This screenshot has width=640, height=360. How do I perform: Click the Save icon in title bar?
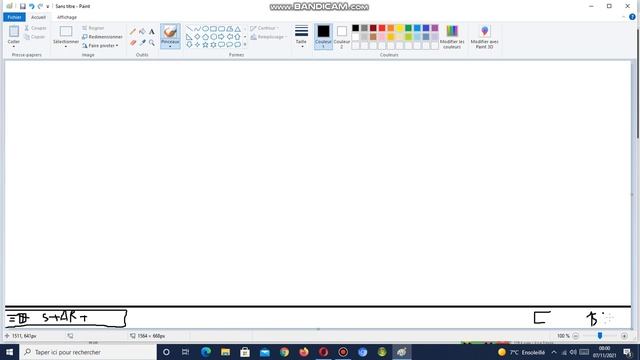tap(23, 6)
